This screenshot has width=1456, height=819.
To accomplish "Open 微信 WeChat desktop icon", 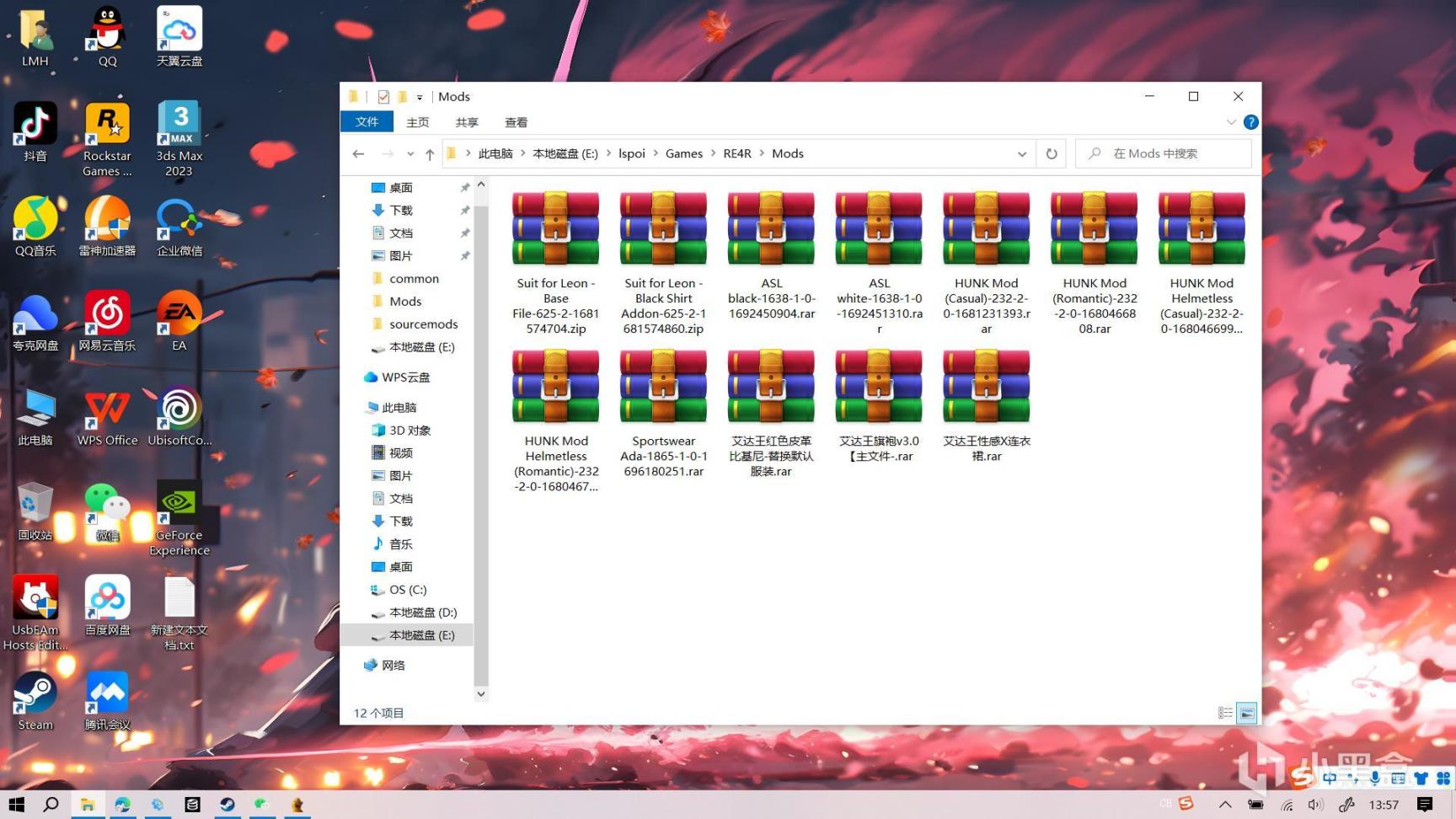I will (x=107, y=511).
